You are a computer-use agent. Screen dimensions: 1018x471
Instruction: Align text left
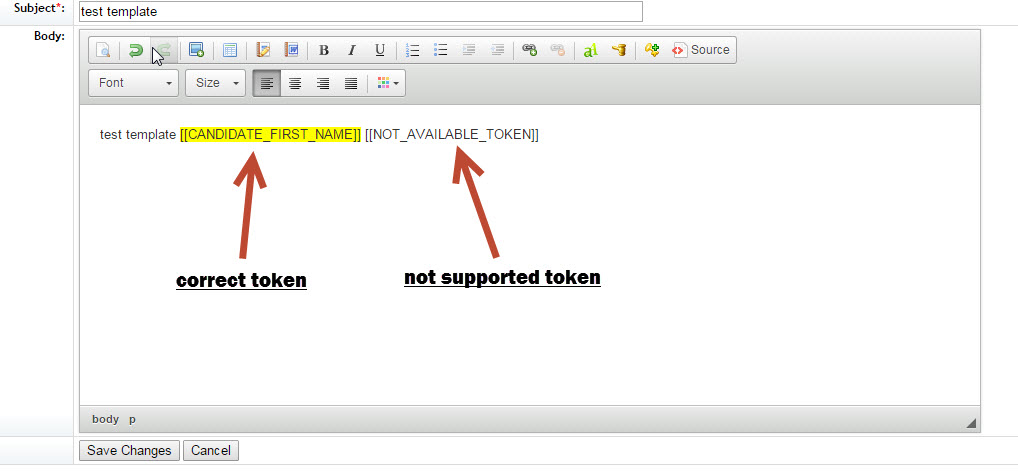pyautogui.click(x=267, y=83)
